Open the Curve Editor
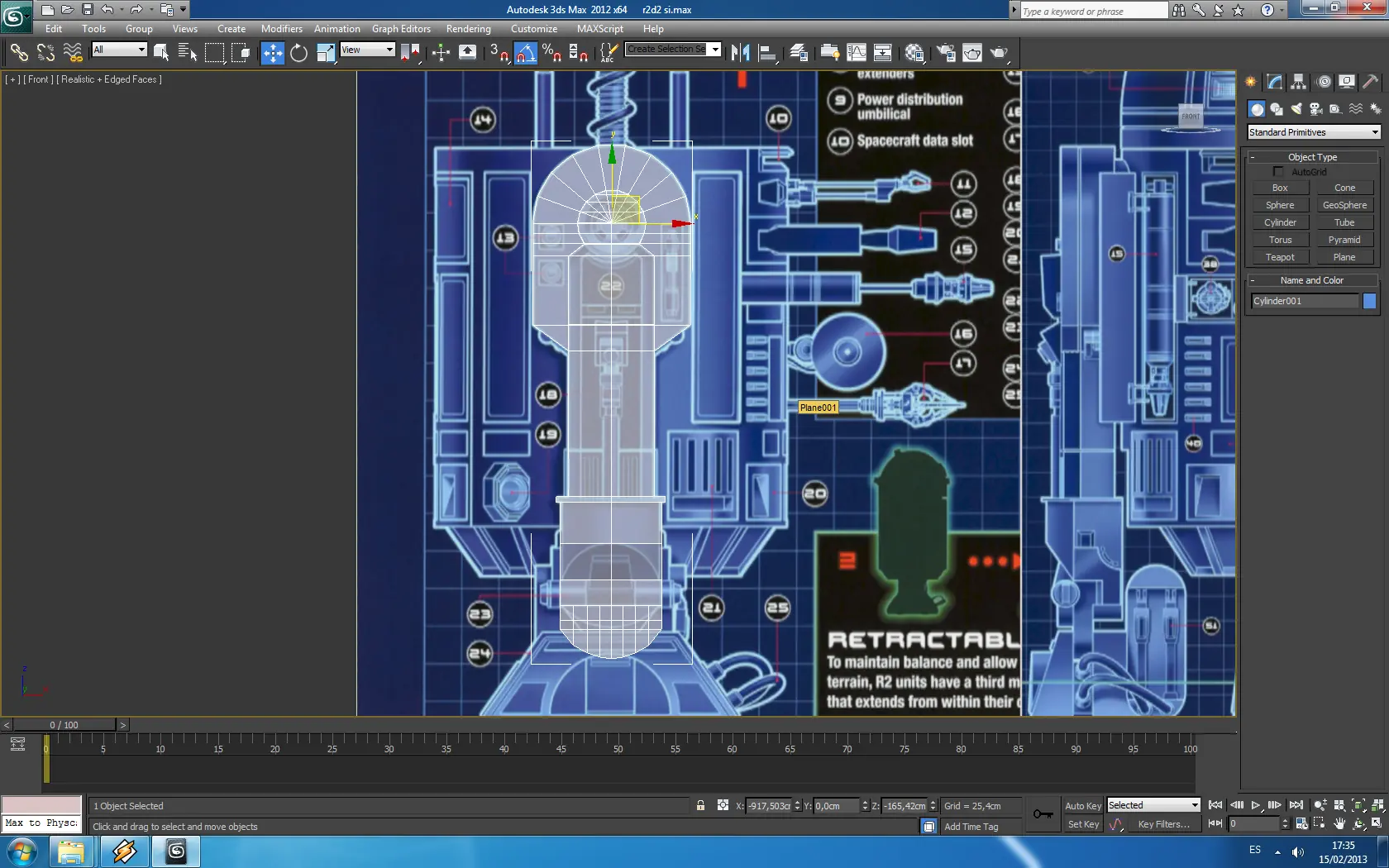 [857, 53]
